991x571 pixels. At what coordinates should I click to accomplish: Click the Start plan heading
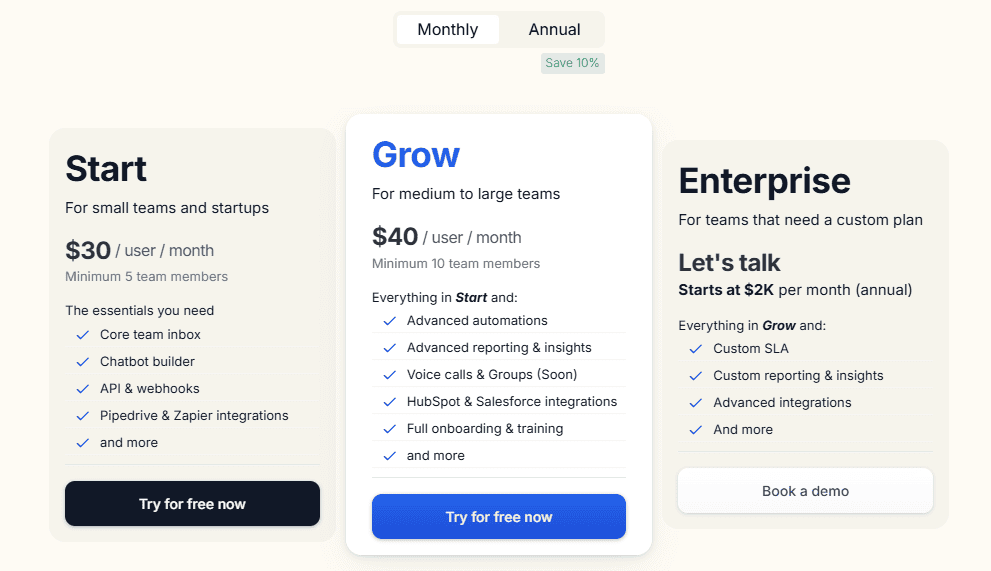(106, 168)
